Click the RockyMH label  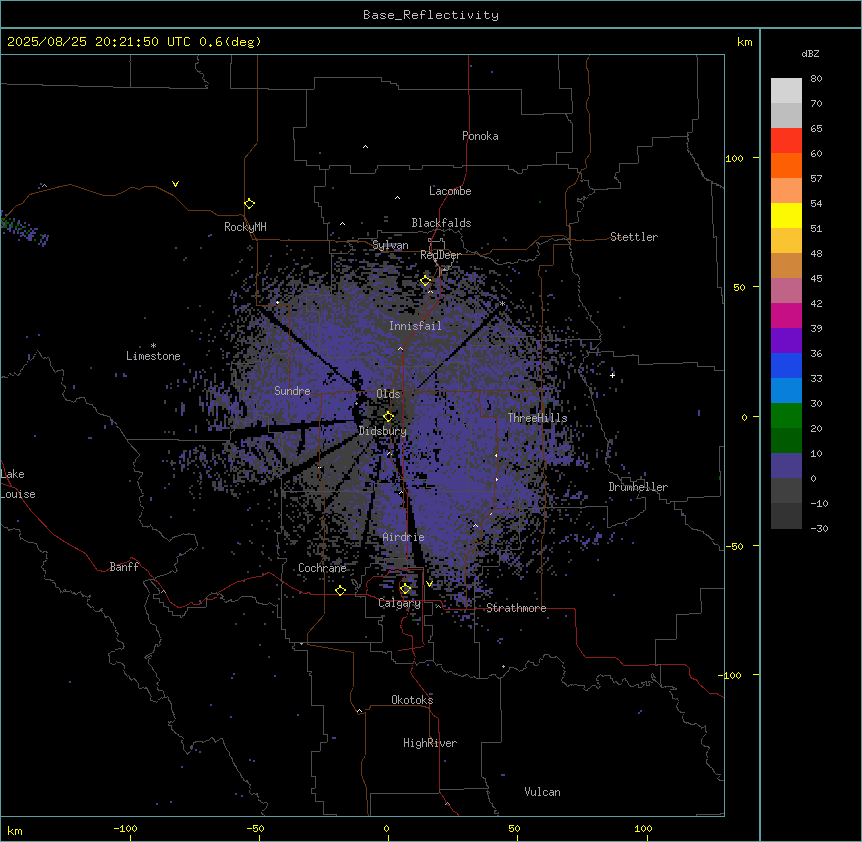click(245, 227)
